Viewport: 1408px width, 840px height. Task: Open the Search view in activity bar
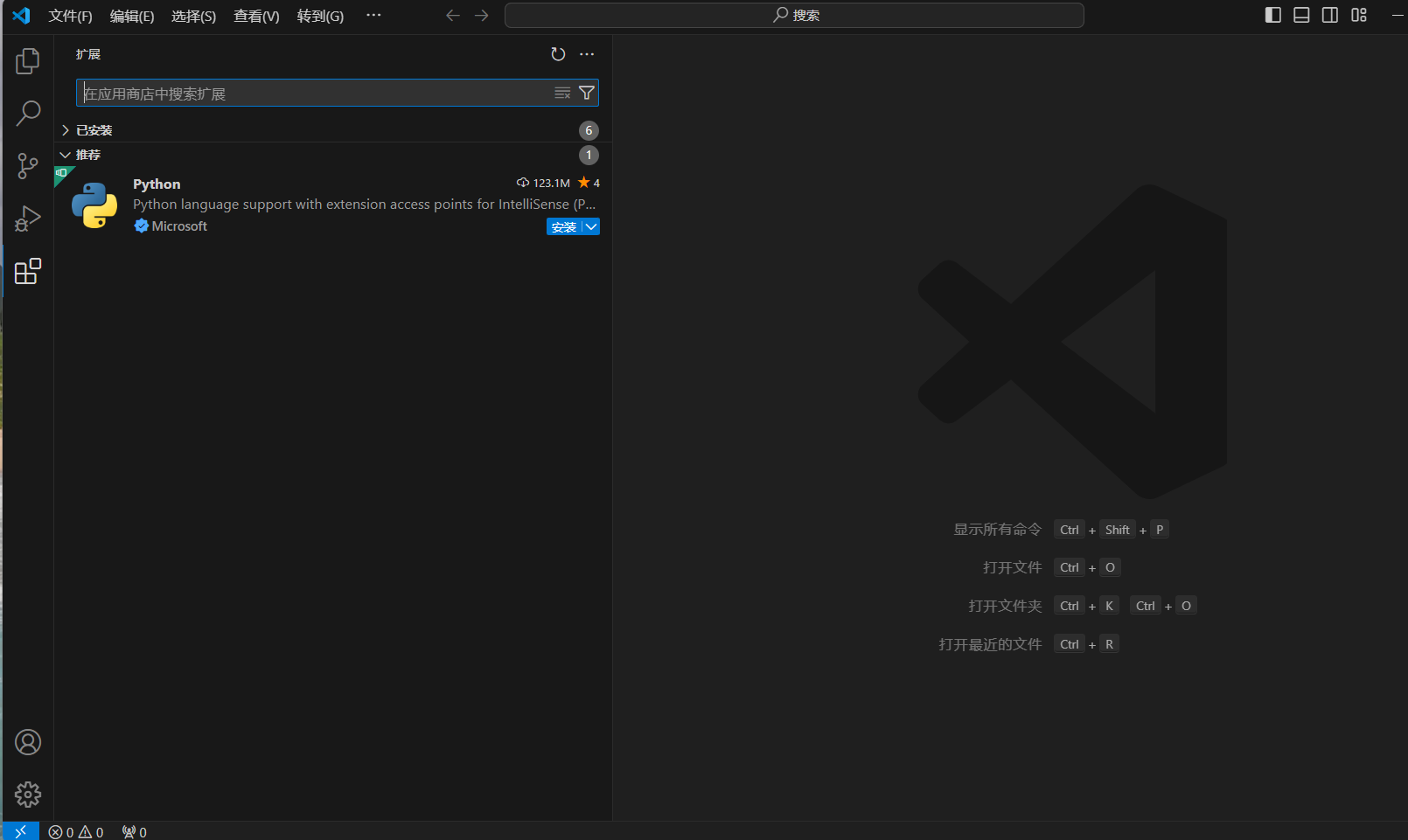(28, 113)
